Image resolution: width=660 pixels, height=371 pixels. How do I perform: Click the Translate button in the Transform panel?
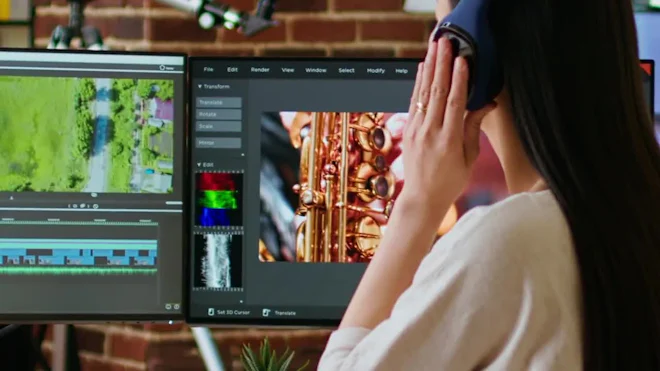point(218,102)
